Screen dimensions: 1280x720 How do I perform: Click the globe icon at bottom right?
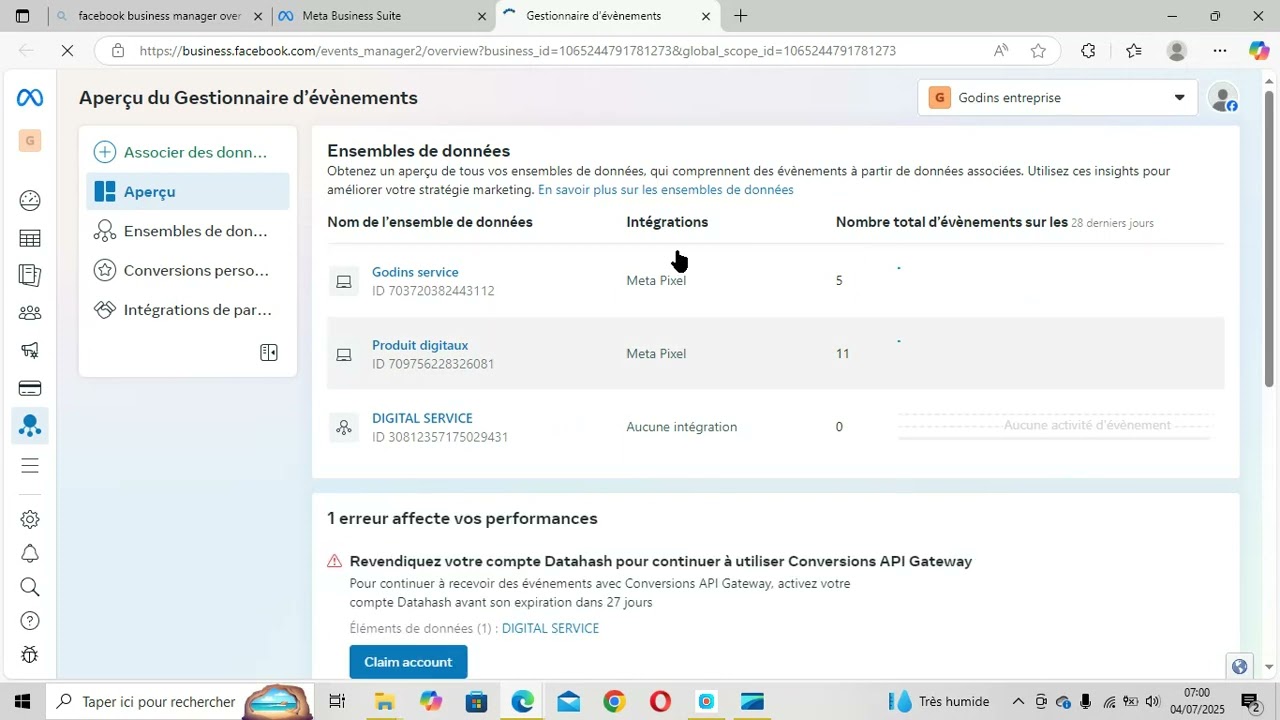pyautogui.click(x=1240, y=666)
